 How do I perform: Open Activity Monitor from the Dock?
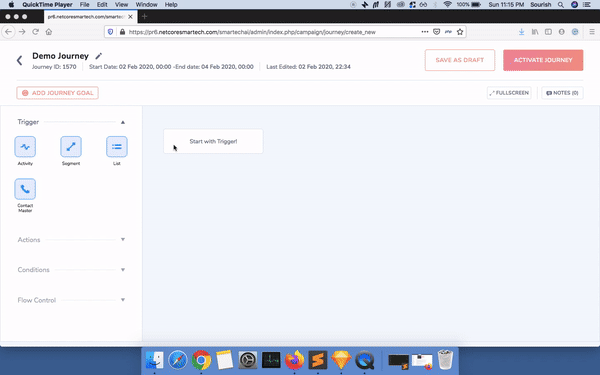(271, 360)
